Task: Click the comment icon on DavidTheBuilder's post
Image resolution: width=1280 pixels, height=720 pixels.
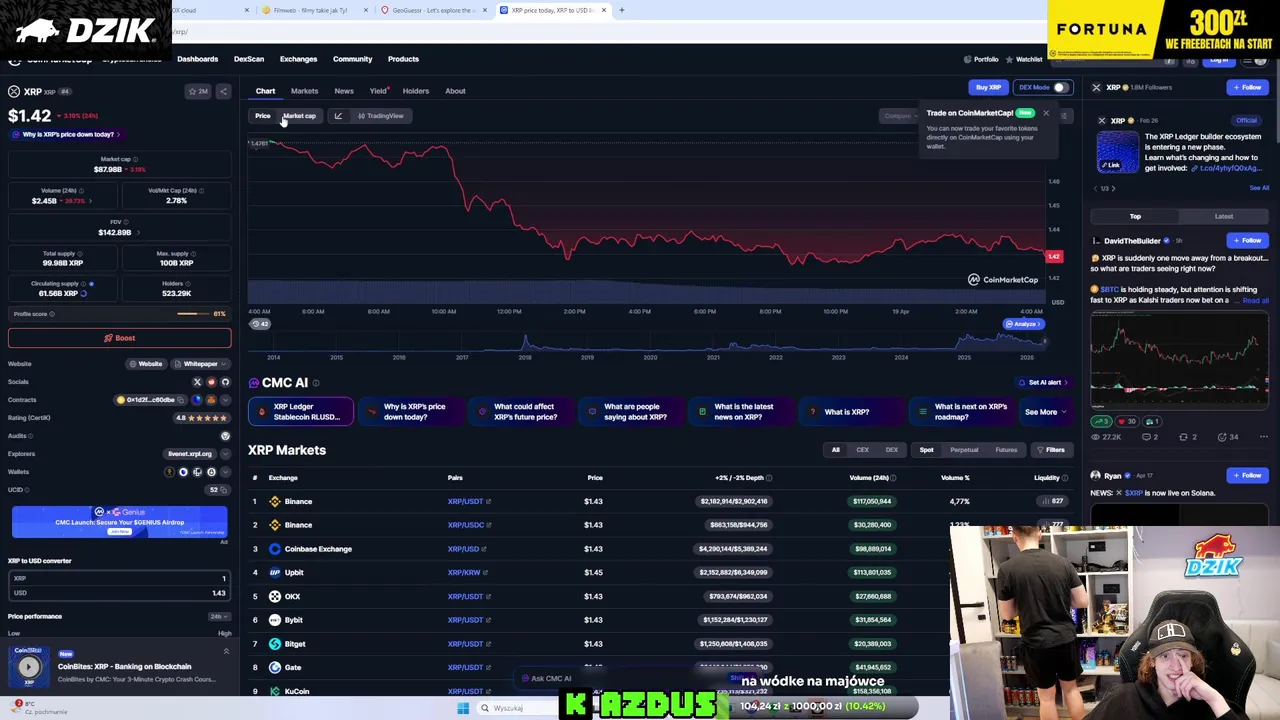Action: click(x=1145, y=437)
